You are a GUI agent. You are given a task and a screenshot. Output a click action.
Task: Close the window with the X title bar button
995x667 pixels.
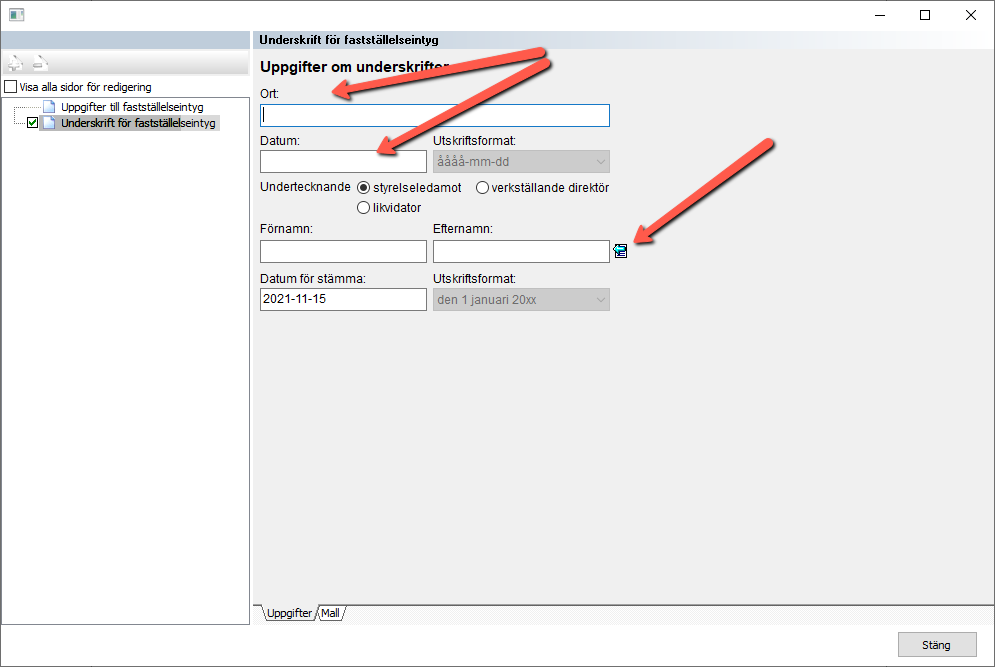coord(970,15)
